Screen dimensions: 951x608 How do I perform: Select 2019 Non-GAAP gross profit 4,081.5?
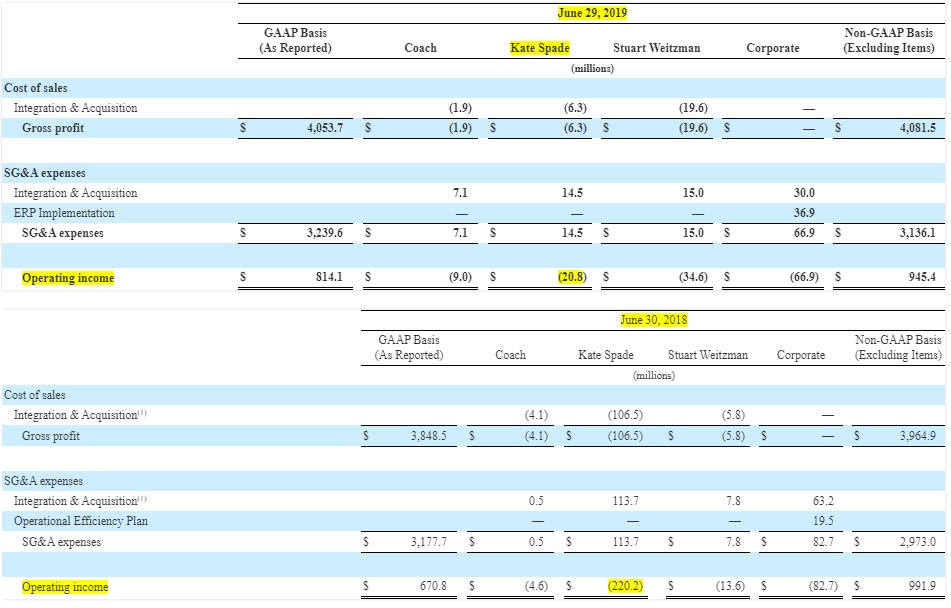(x=918, y=128)
